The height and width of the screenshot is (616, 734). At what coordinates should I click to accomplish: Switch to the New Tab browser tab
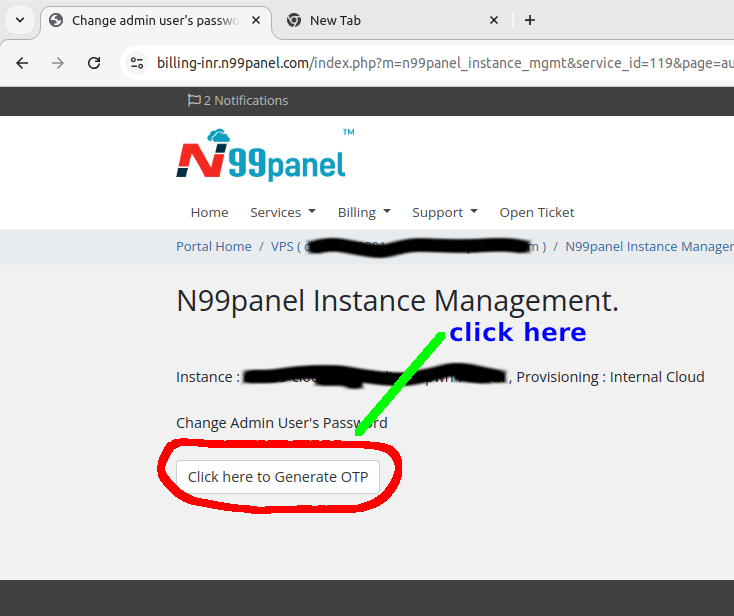(380, 20)
